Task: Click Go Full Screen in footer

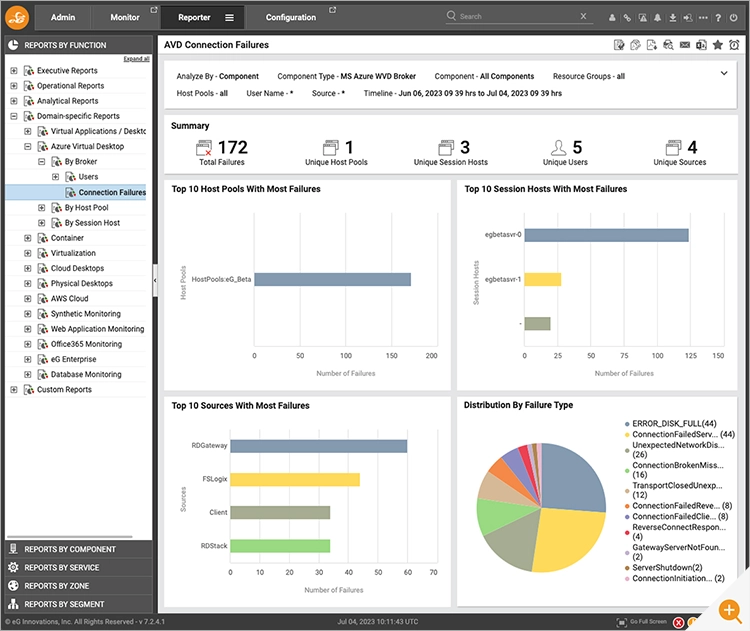Action: point(648,621)
